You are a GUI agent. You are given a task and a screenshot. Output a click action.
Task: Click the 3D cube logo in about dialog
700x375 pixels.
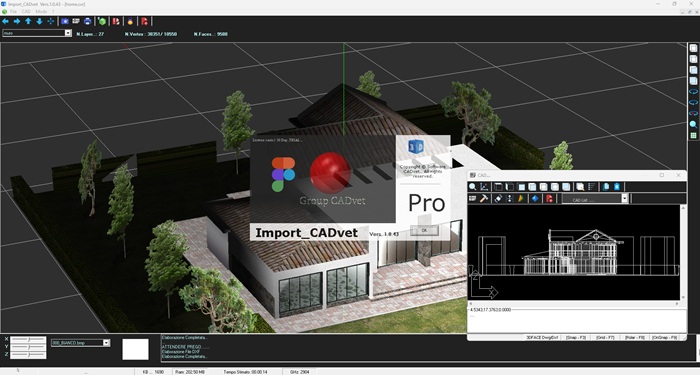pyautogui.click(x=416, y=146)
